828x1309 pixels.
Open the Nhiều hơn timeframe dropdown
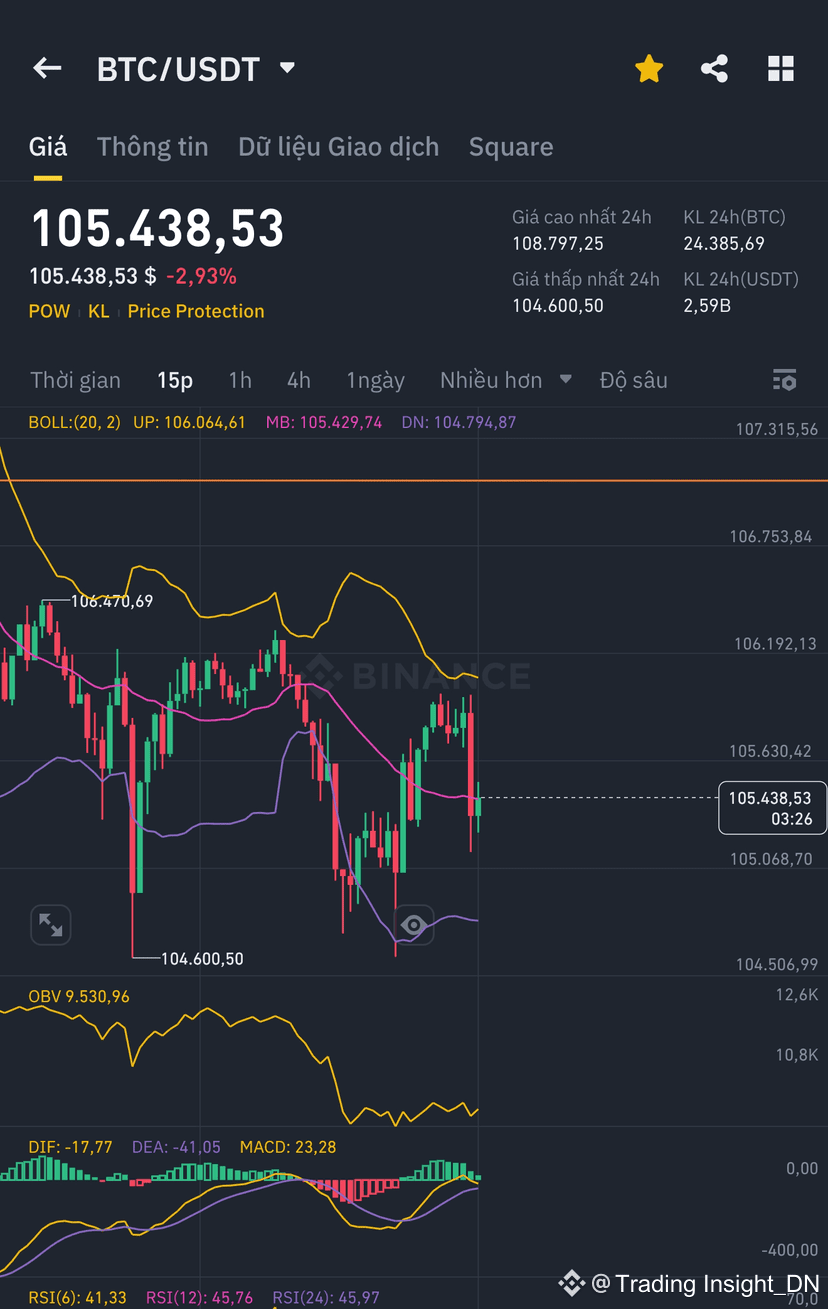pyautogui.click(x=506, y=380)
